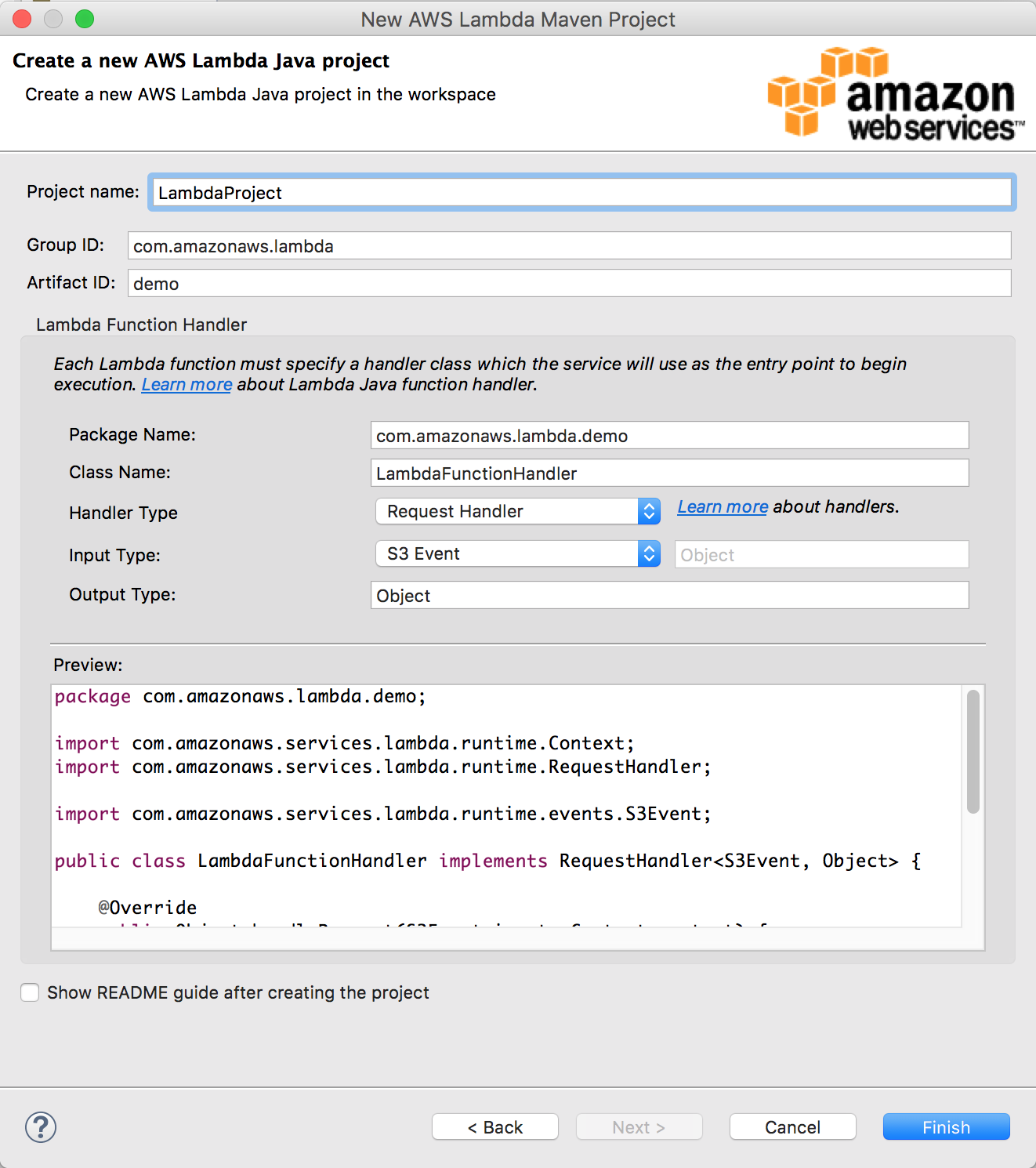Viewport: 1036px width, 1168px height.
Task: Click the Output Type field
Action: pyautogui.click(x=669, y=596)
